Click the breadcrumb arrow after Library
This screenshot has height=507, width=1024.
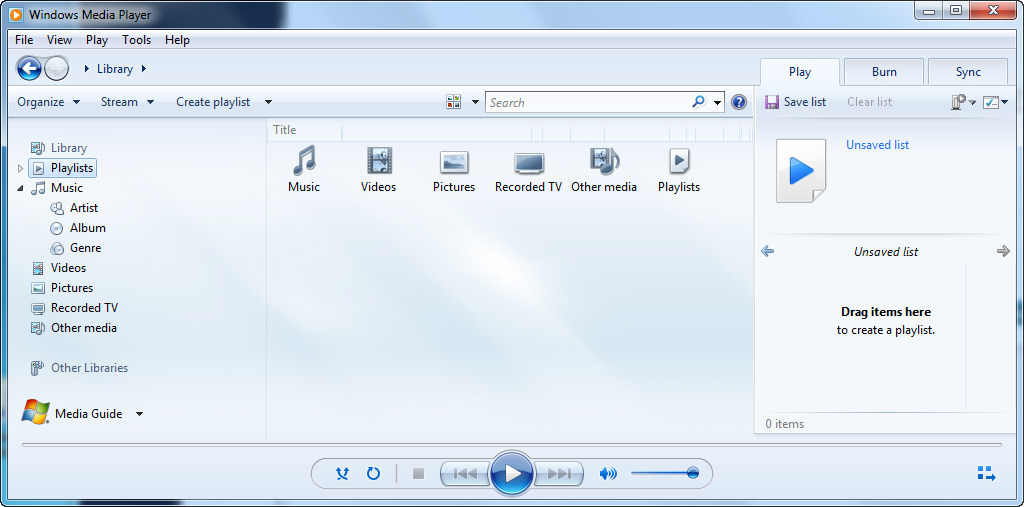click(x=144, y=69)
